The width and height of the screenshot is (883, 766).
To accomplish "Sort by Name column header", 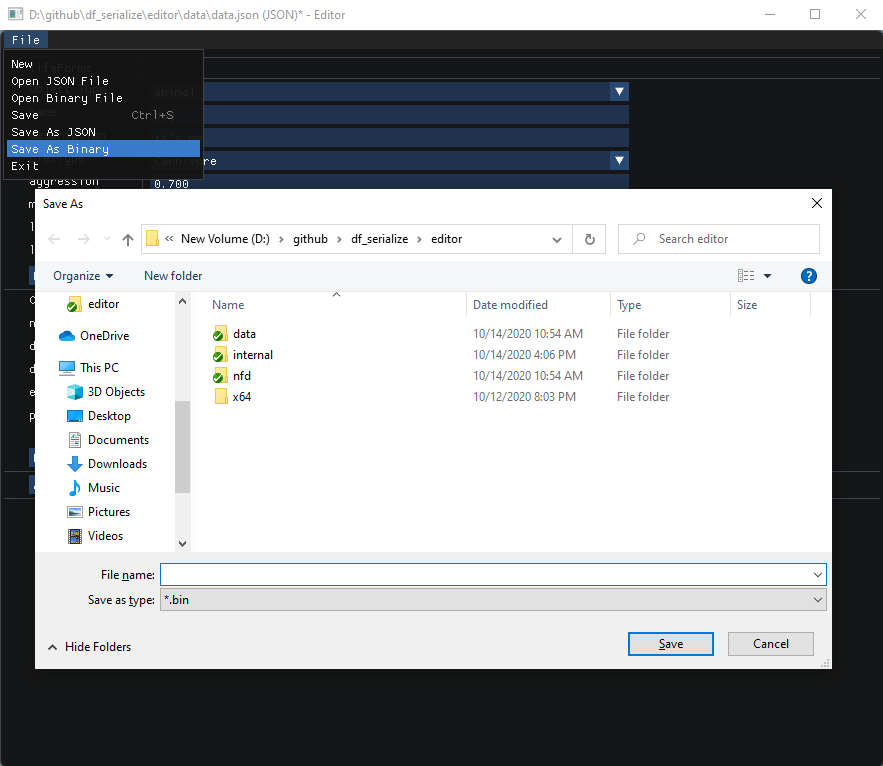I will tap(336, 305).
